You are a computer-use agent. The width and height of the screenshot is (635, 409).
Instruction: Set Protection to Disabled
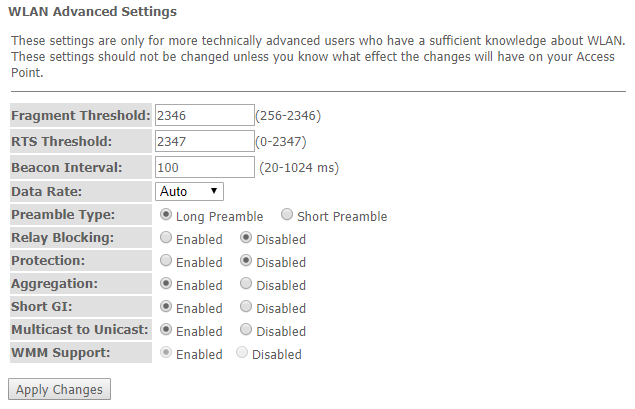click(x=246, y=261)
